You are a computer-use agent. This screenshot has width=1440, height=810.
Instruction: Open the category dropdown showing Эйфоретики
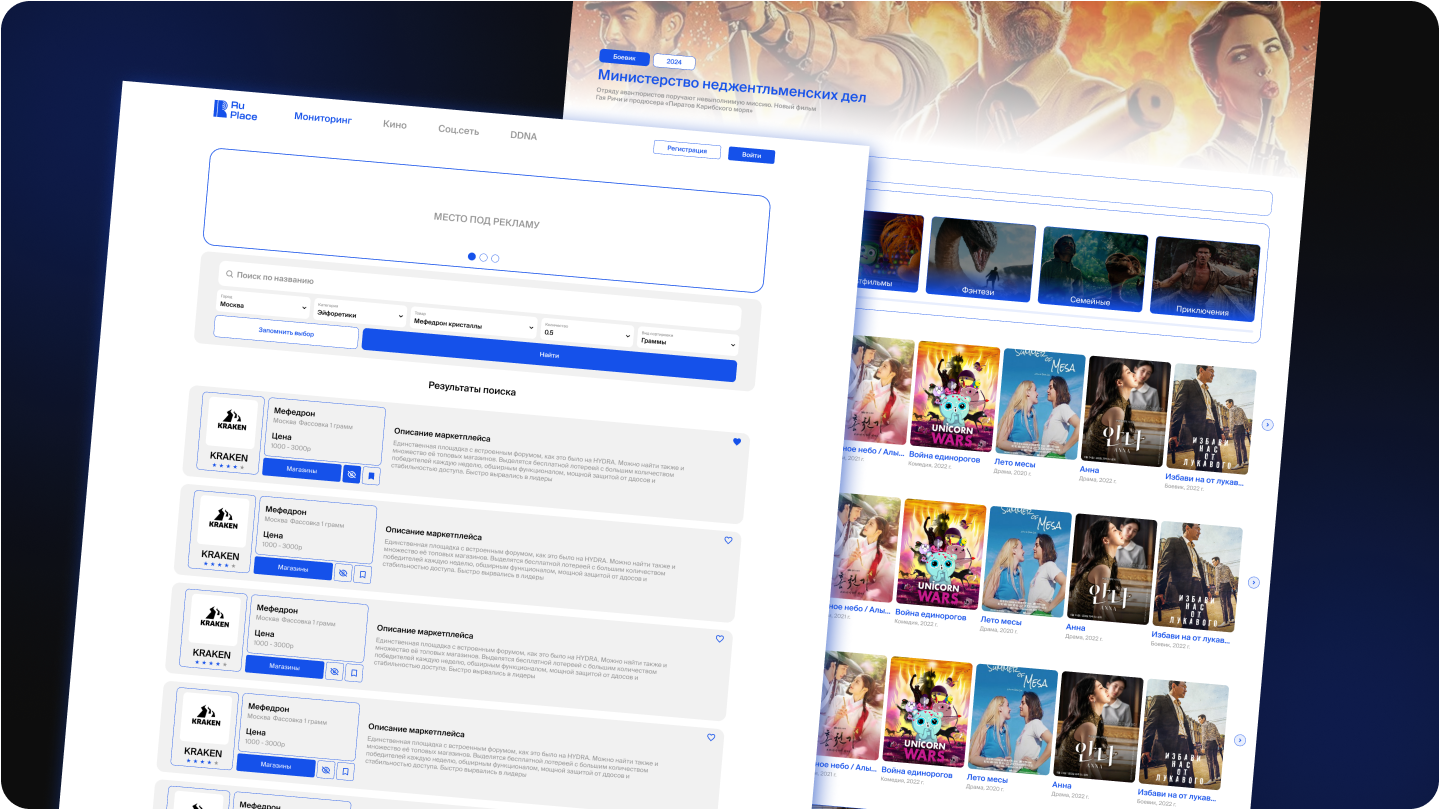[x=360, y=311]
